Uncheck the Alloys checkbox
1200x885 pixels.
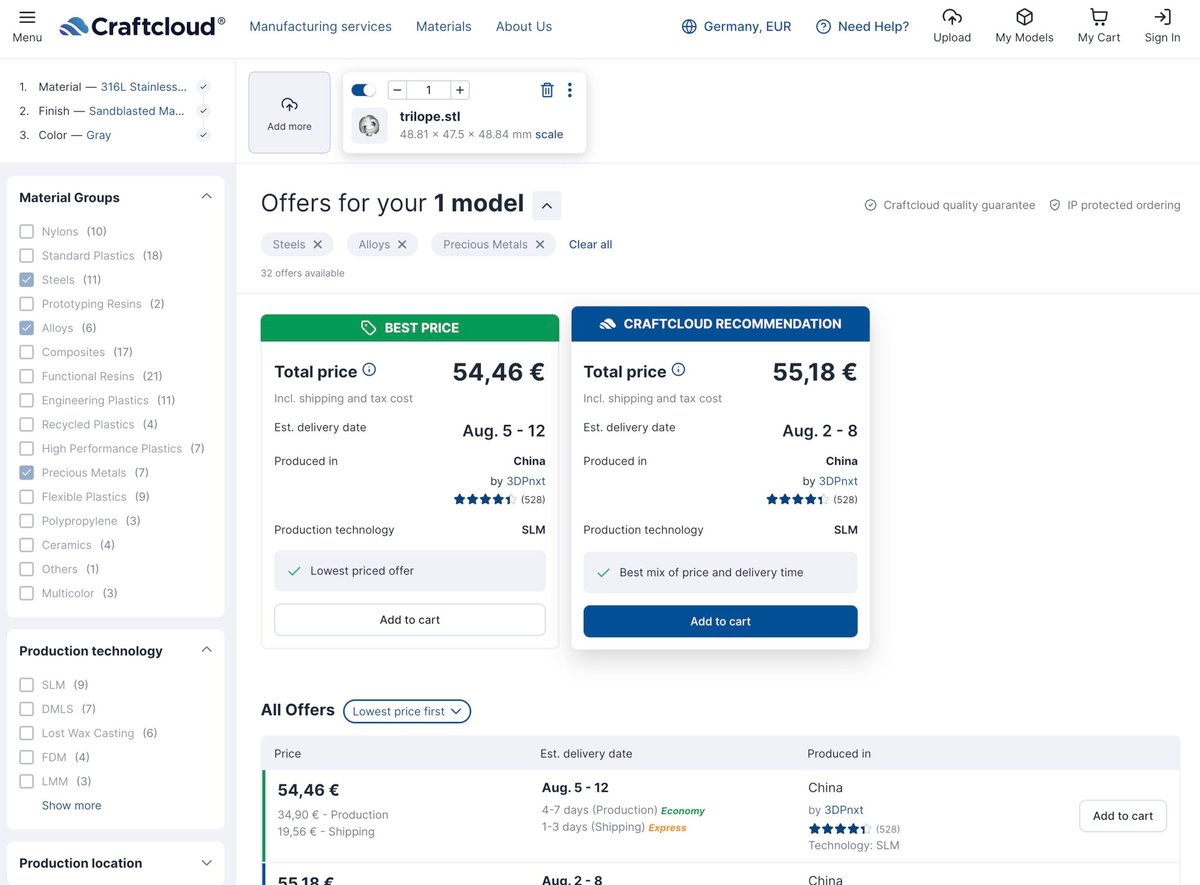[27, 328]
